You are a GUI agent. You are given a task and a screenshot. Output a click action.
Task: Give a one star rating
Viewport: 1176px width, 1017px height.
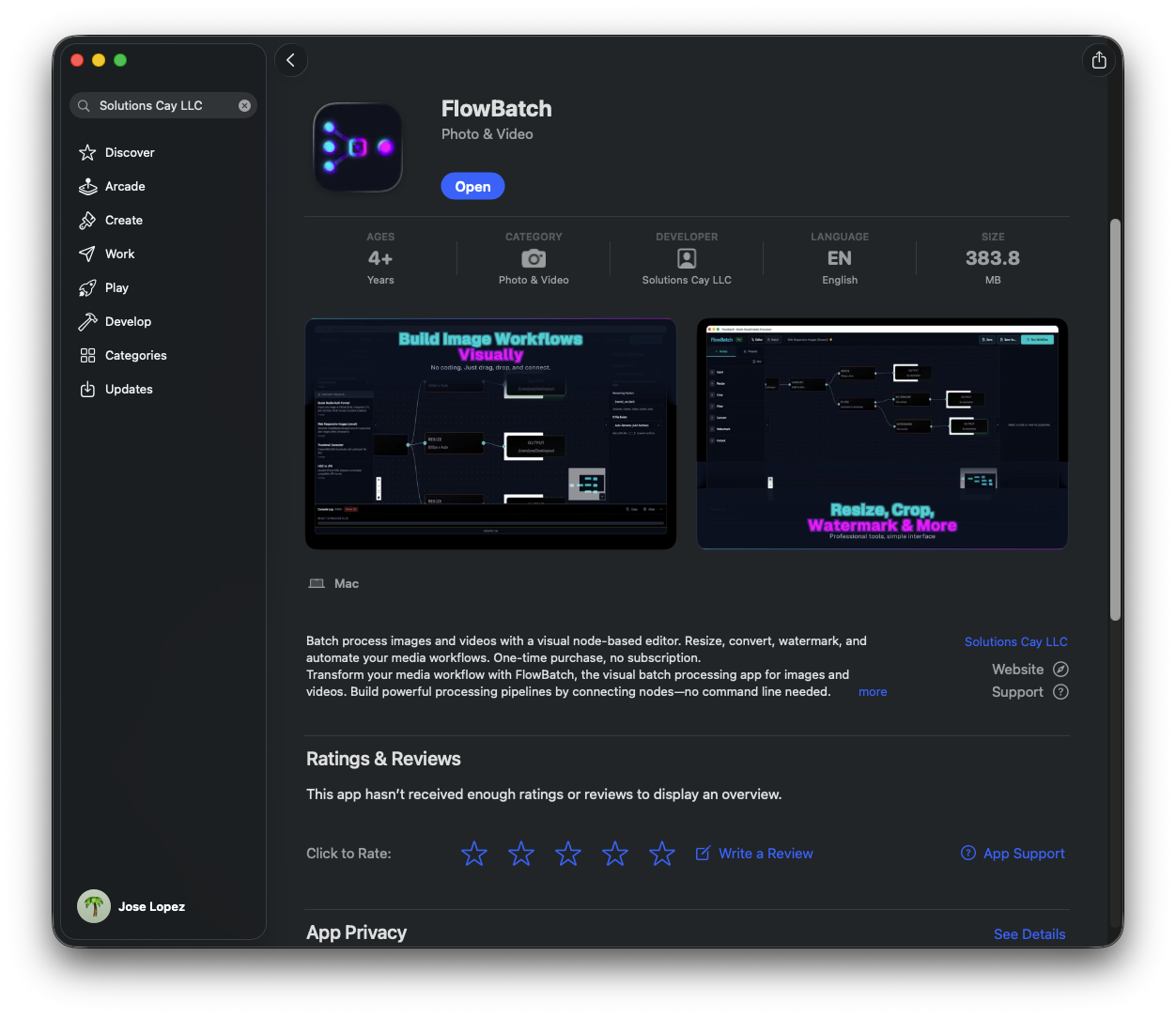(474, 854)
